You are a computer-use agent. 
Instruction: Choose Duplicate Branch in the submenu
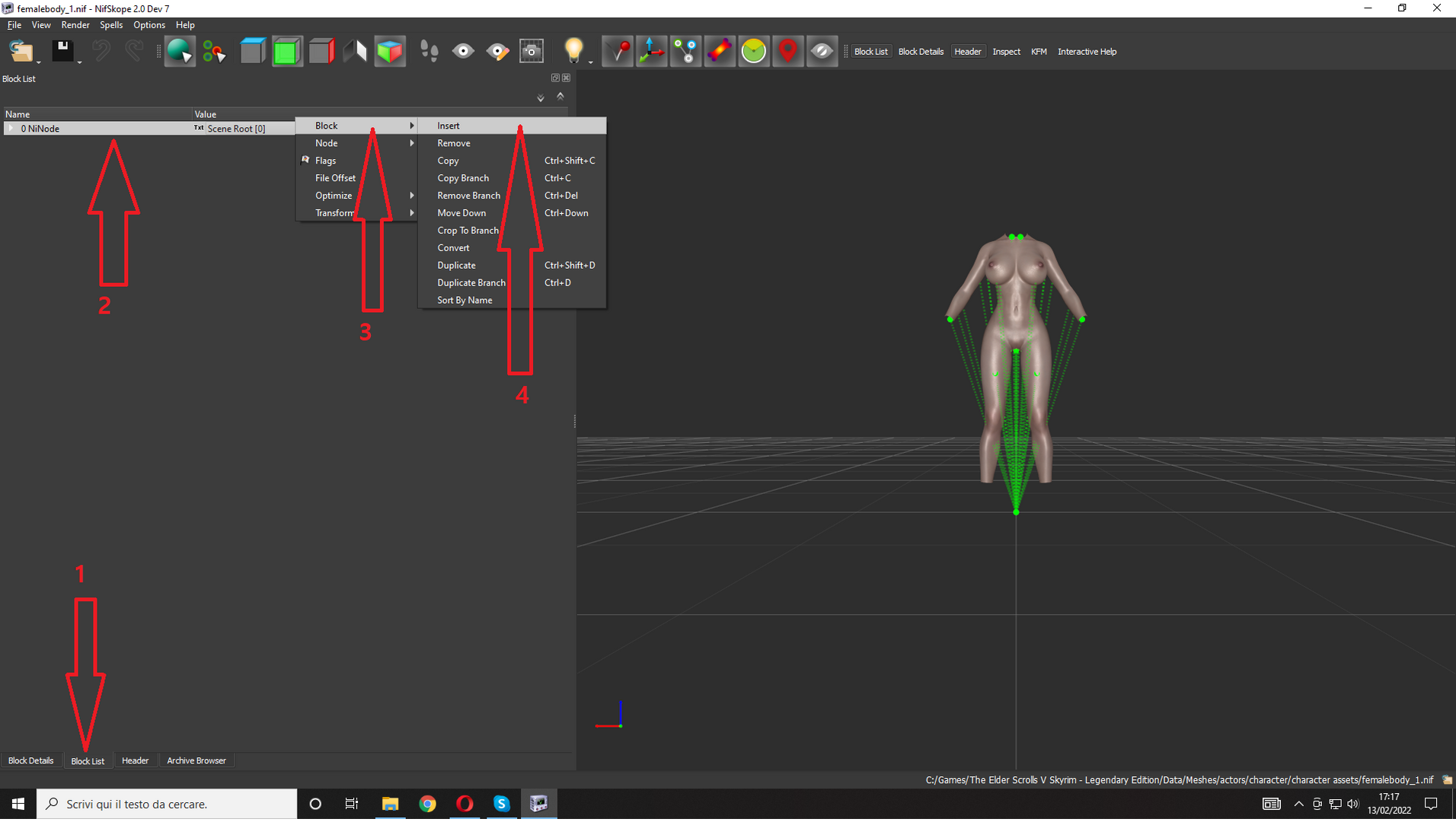(x=512, y=282)
